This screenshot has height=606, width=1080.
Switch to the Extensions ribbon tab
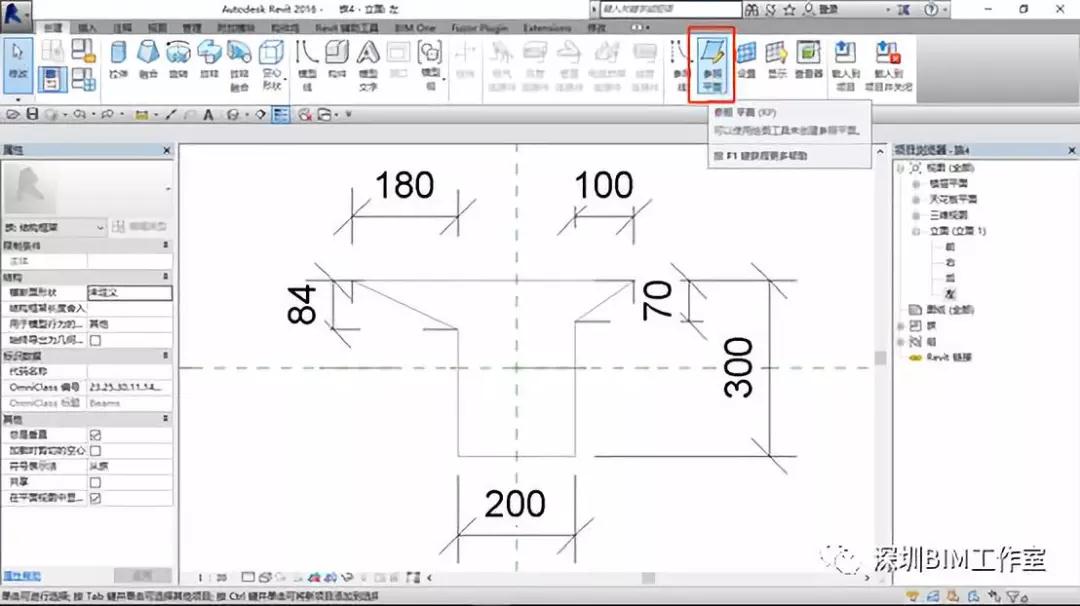(x=547, y=28)
